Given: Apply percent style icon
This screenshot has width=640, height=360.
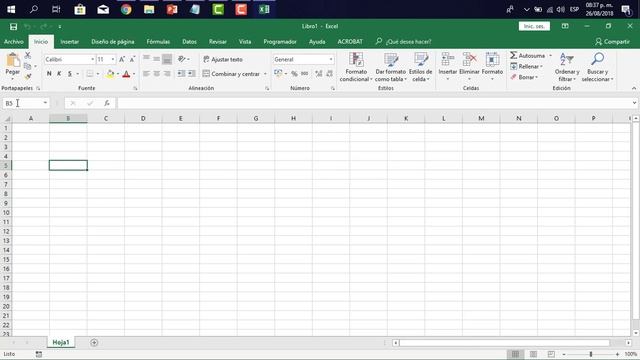Looking at the screenshot, I should (x=294, y=74).
